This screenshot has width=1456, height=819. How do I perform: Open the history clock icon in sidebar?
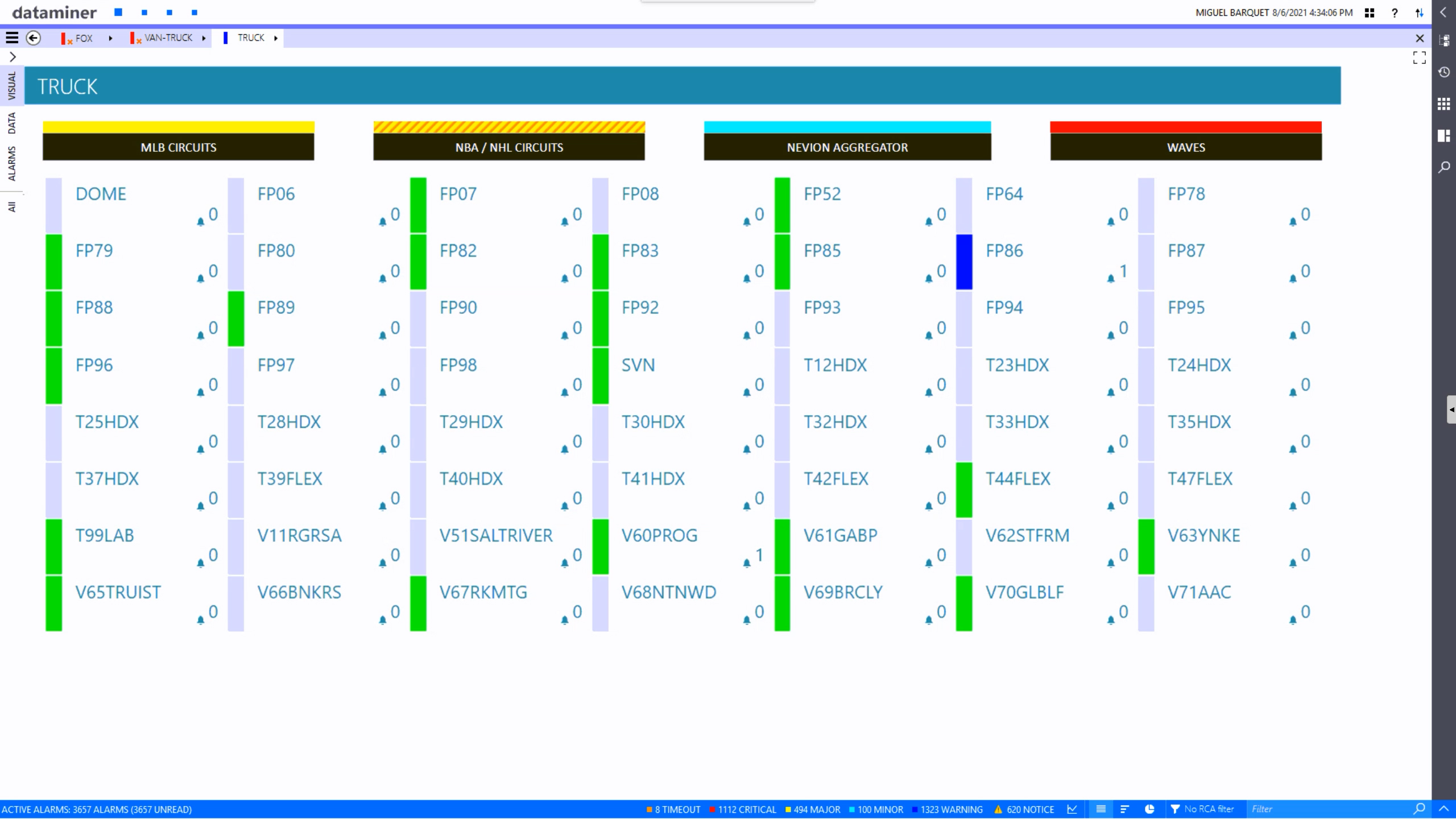[x=1443, y=72]
